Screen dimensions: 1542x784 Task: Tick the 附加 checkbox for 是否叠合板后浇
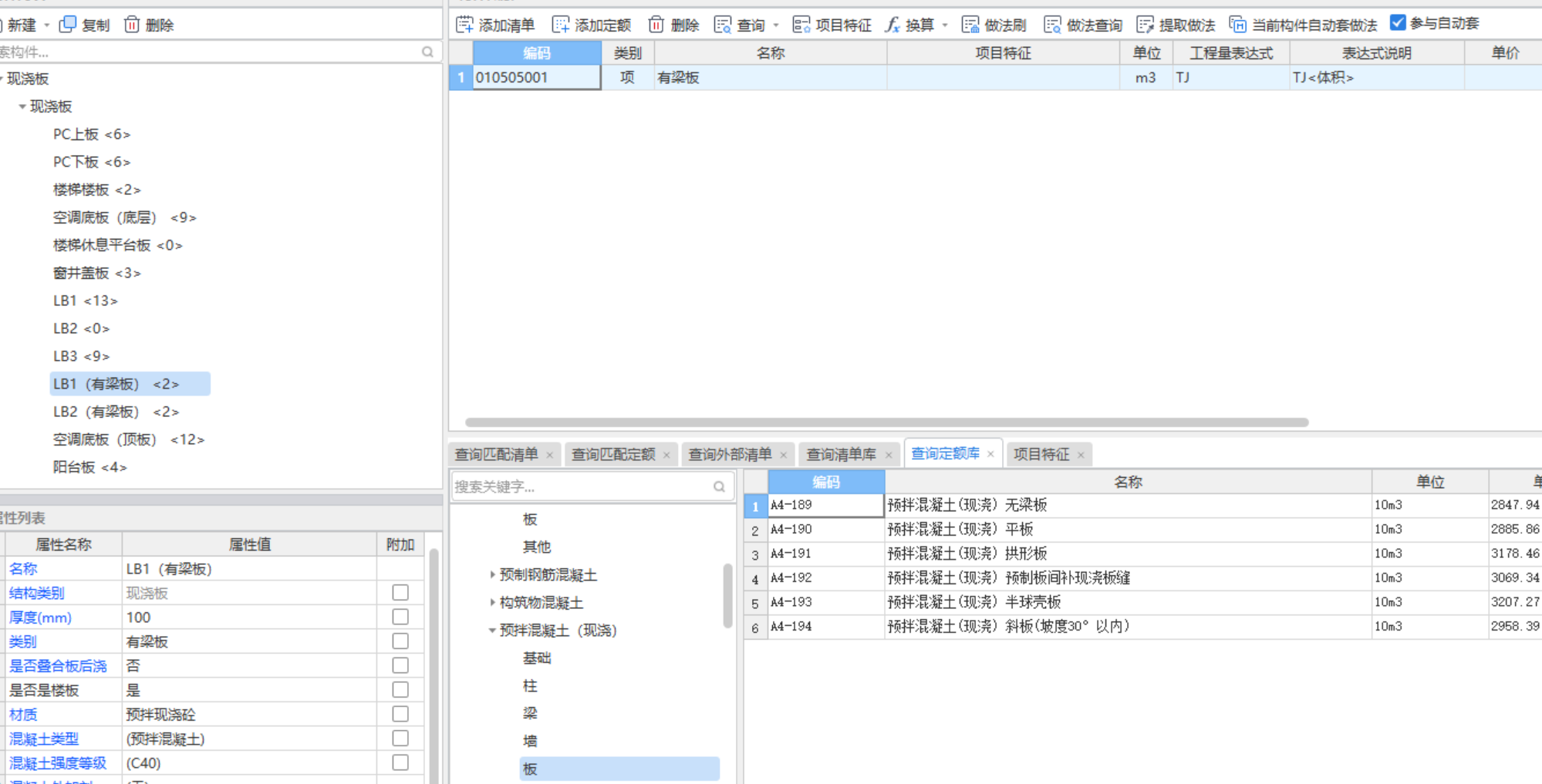(400, 665)
